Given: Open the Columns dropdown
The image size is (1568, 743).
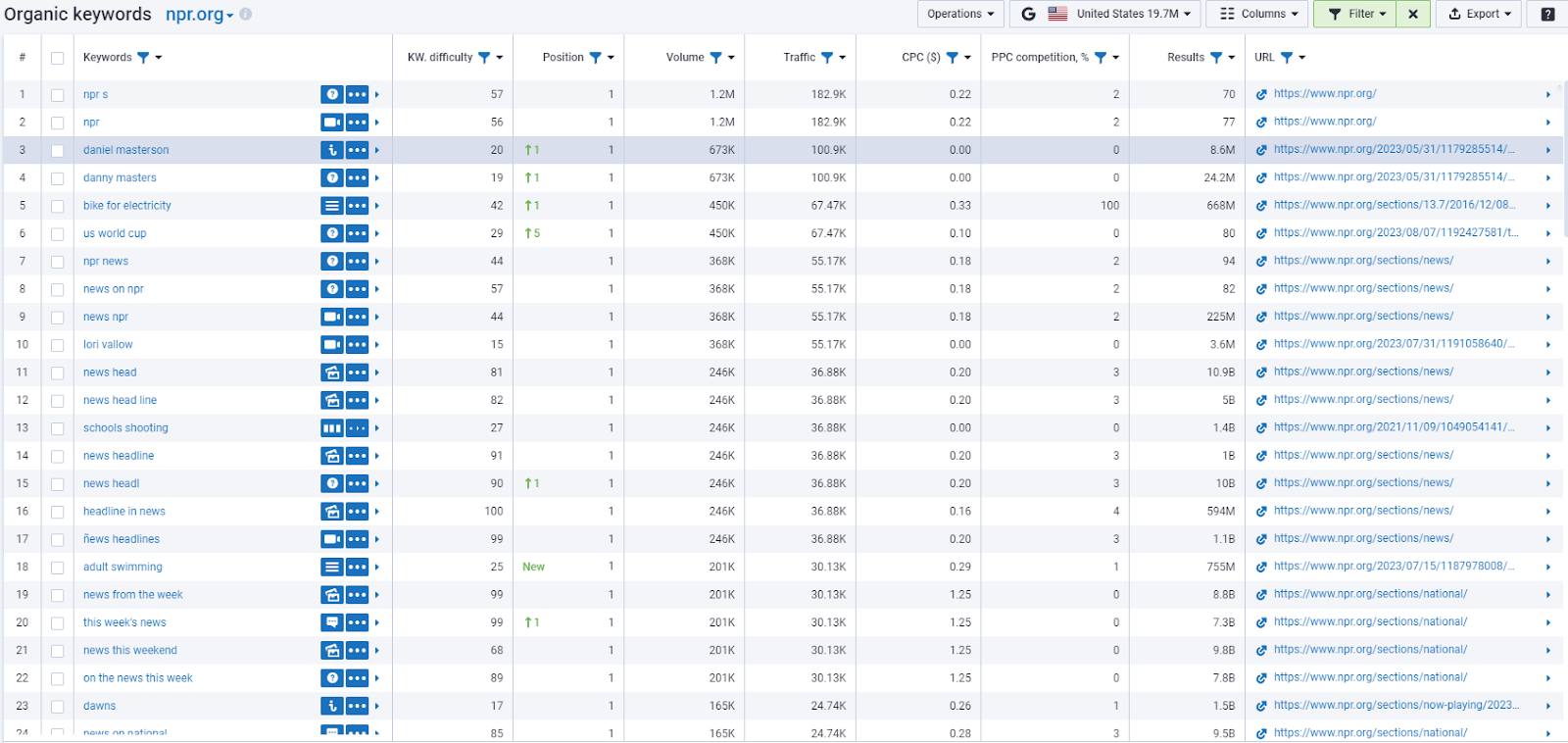Looking at the screenshot, I should coord(1258,14).
